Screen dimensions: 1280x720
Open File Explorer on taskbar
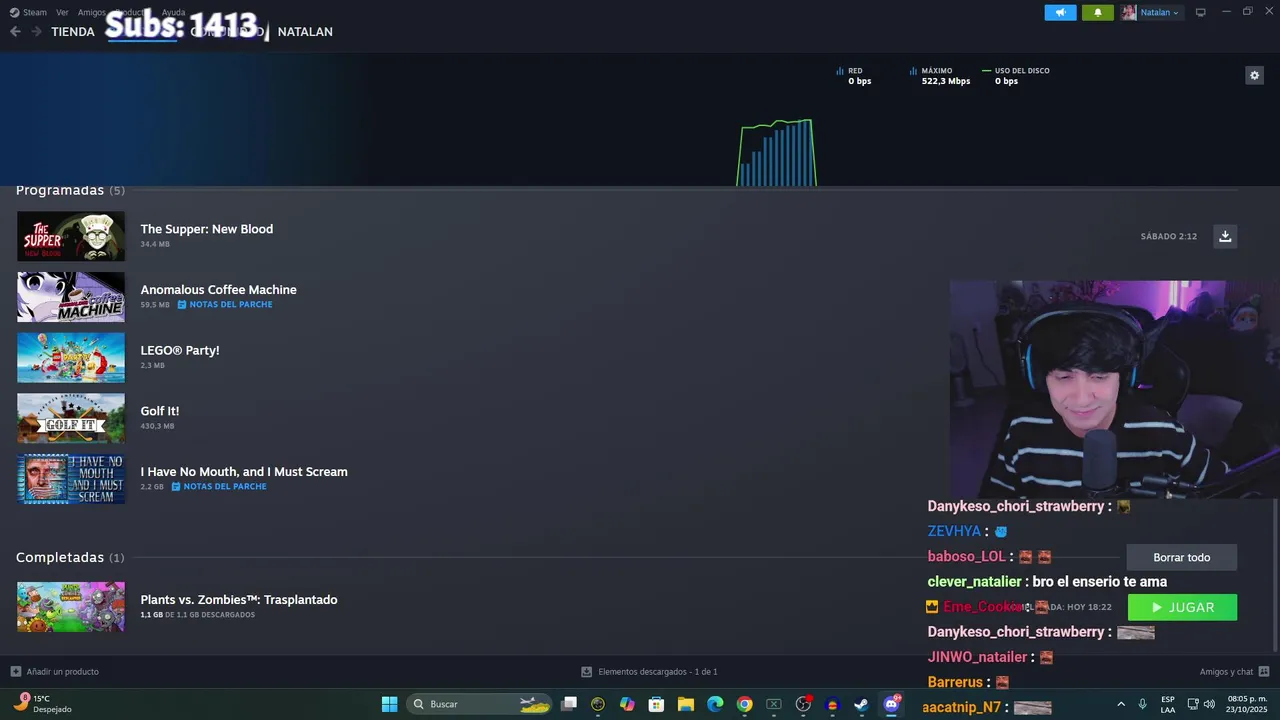[x=686, y=704]
